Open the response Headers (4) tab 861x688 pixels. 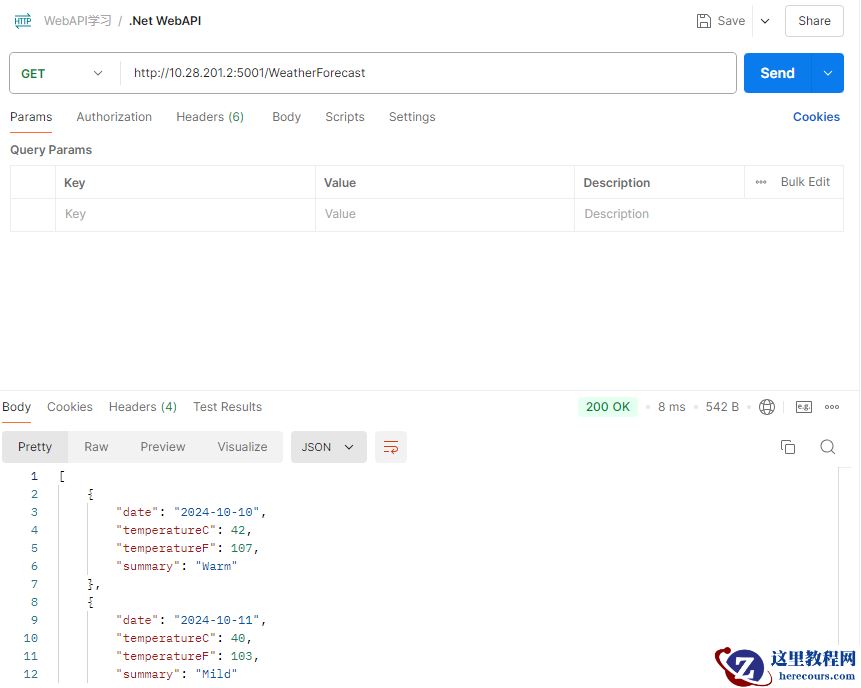(143, 407)
